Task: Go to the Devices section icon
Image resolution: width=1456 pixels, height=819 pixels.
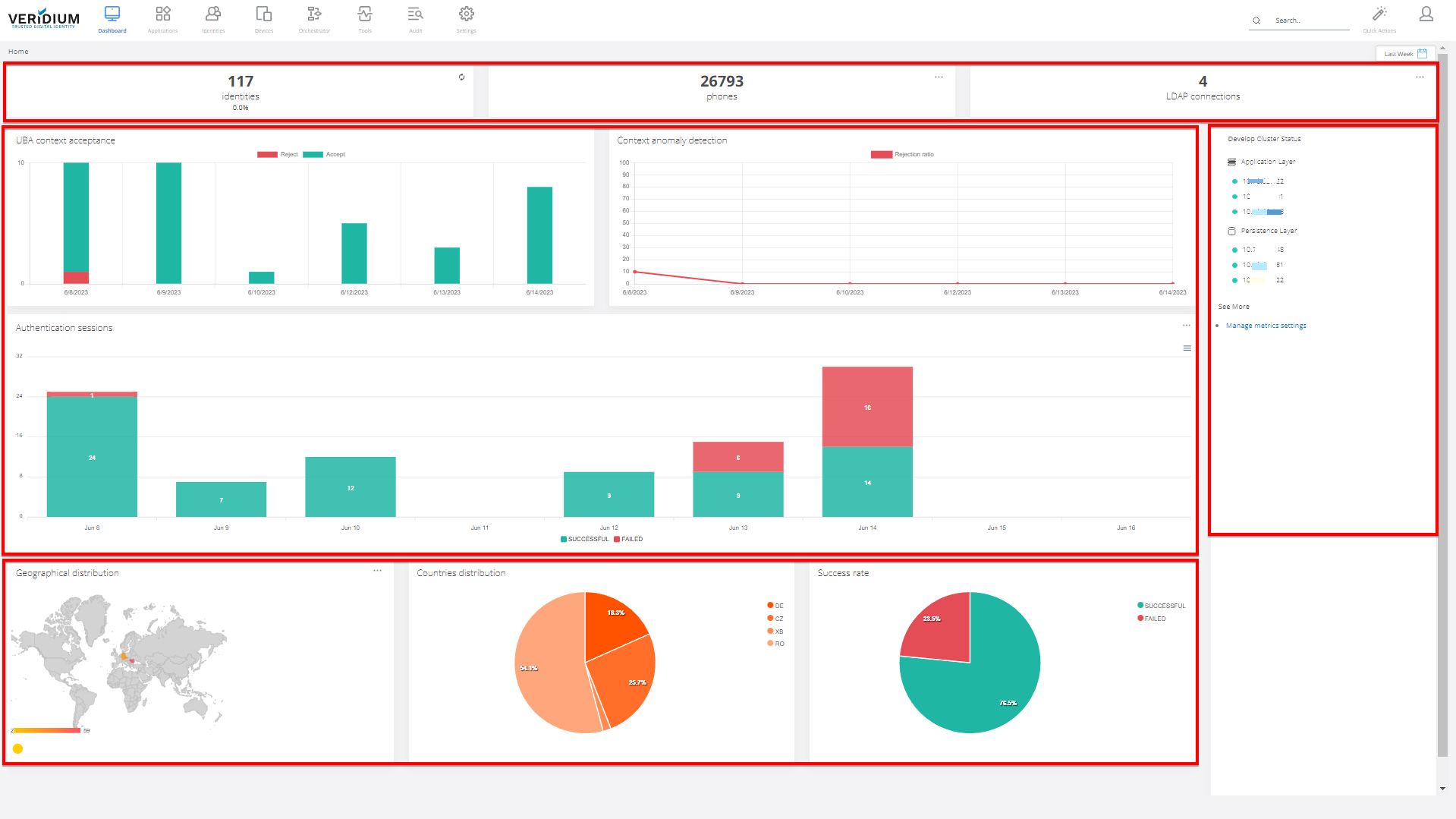Action: tap(264, 14)
